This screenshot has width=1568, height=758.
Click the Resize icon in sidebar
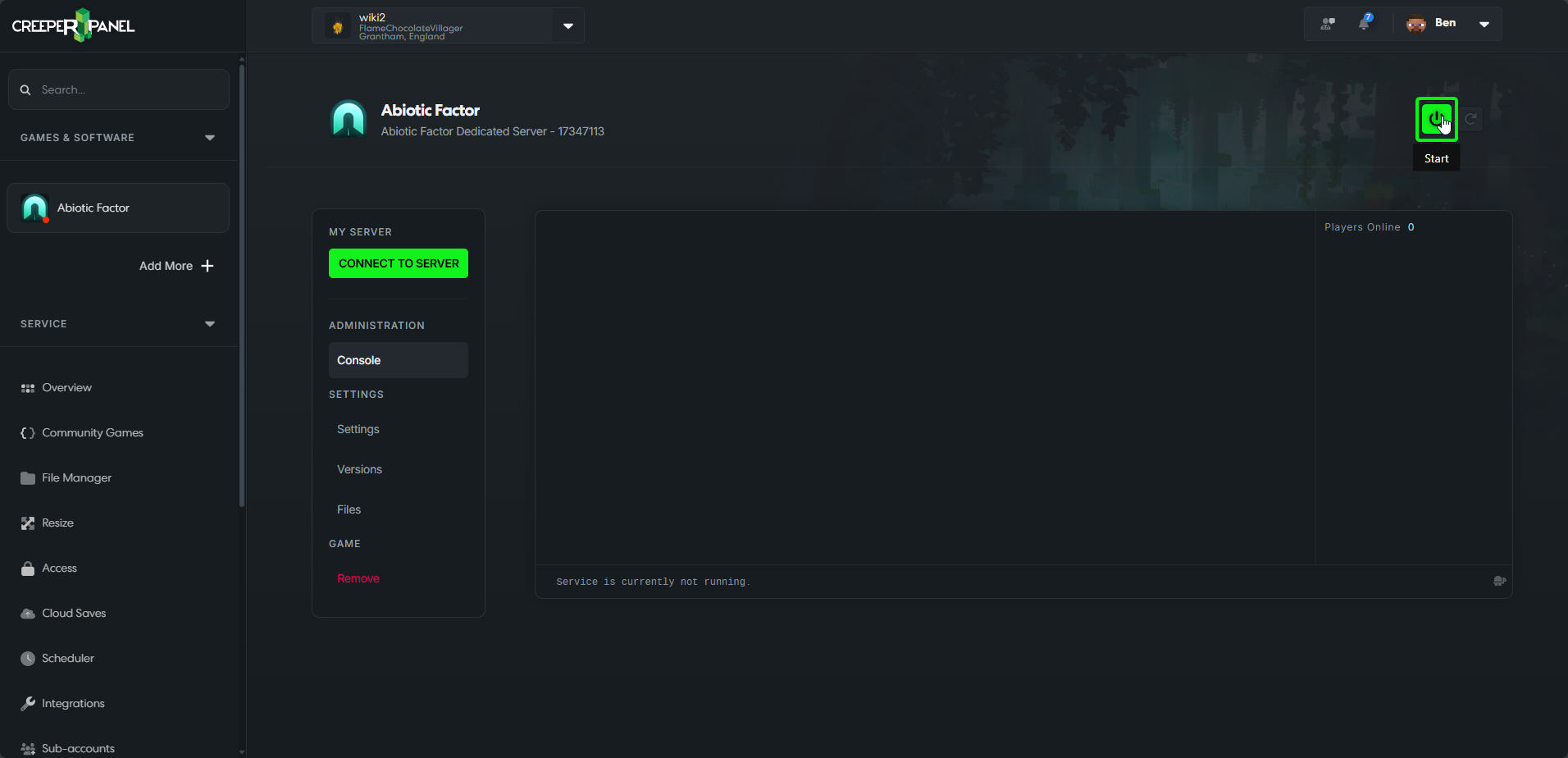(28, 523)
